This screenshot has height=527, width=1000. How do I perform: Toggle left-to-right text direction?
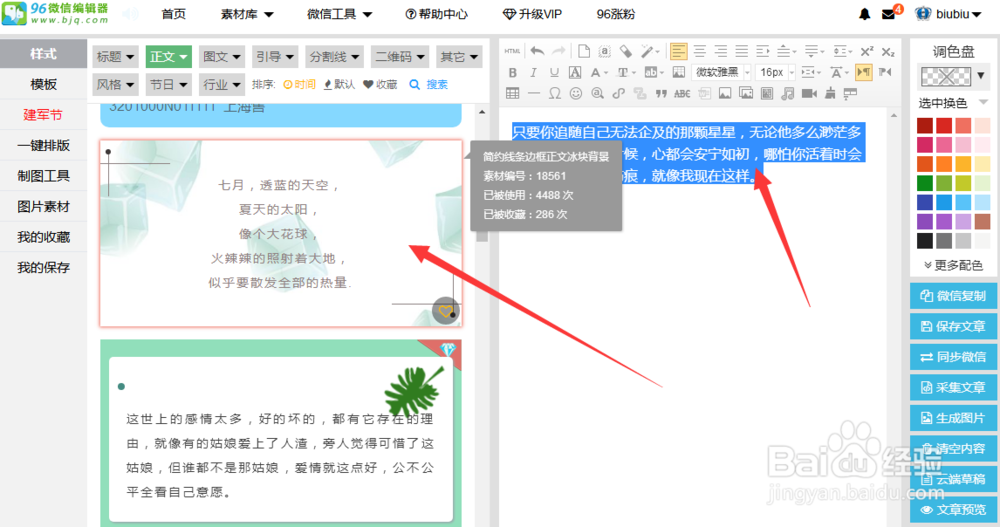(x=864, y=72)
